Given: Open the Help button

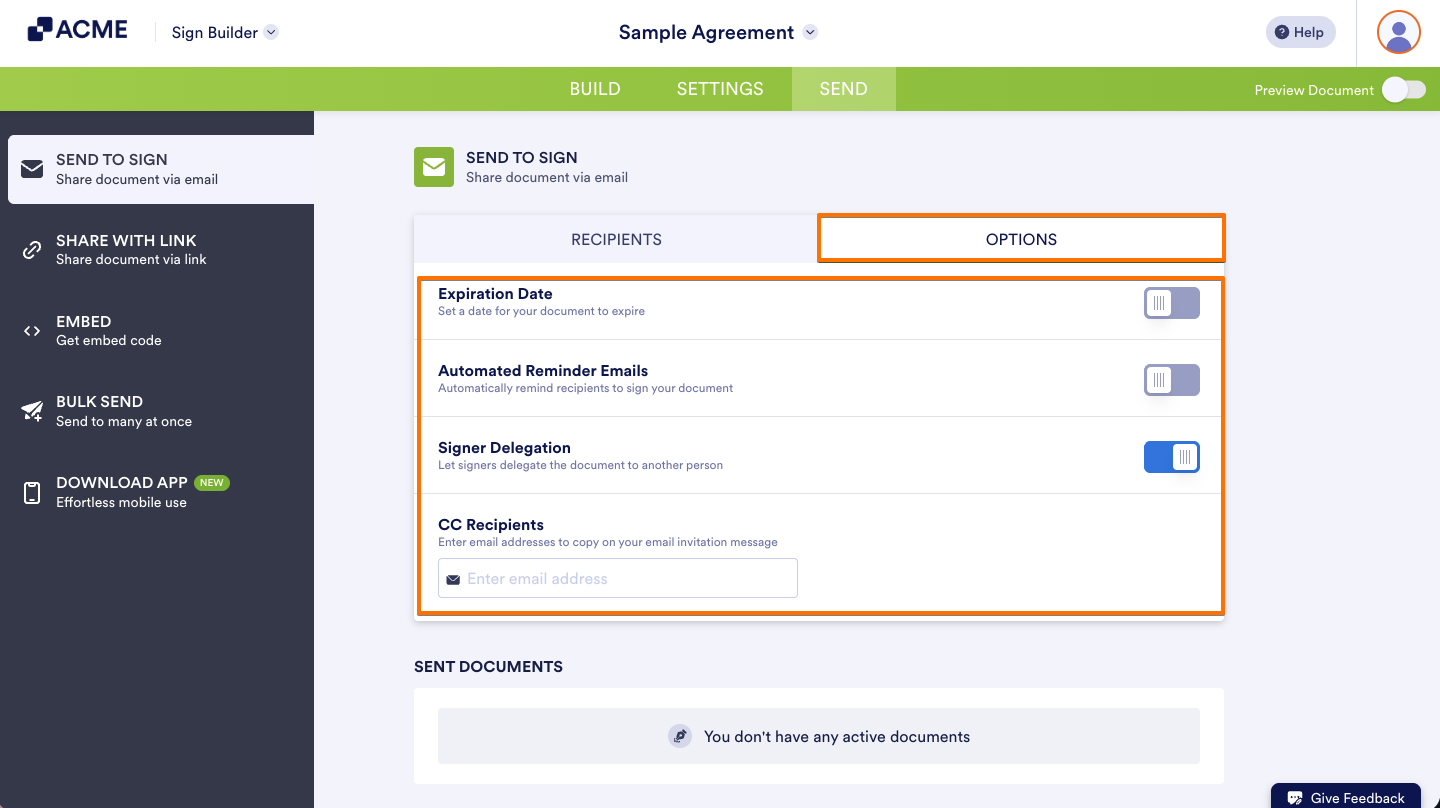Looking at the screenshot, I should click(x=1300, y=32).
